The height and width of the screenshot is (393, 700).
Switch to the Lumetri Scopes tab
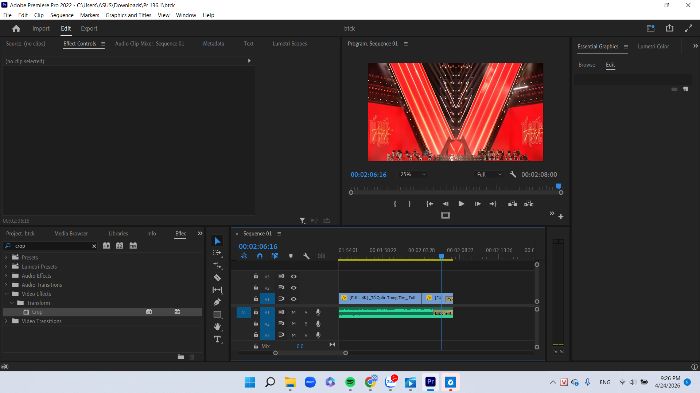click(290, 44)
